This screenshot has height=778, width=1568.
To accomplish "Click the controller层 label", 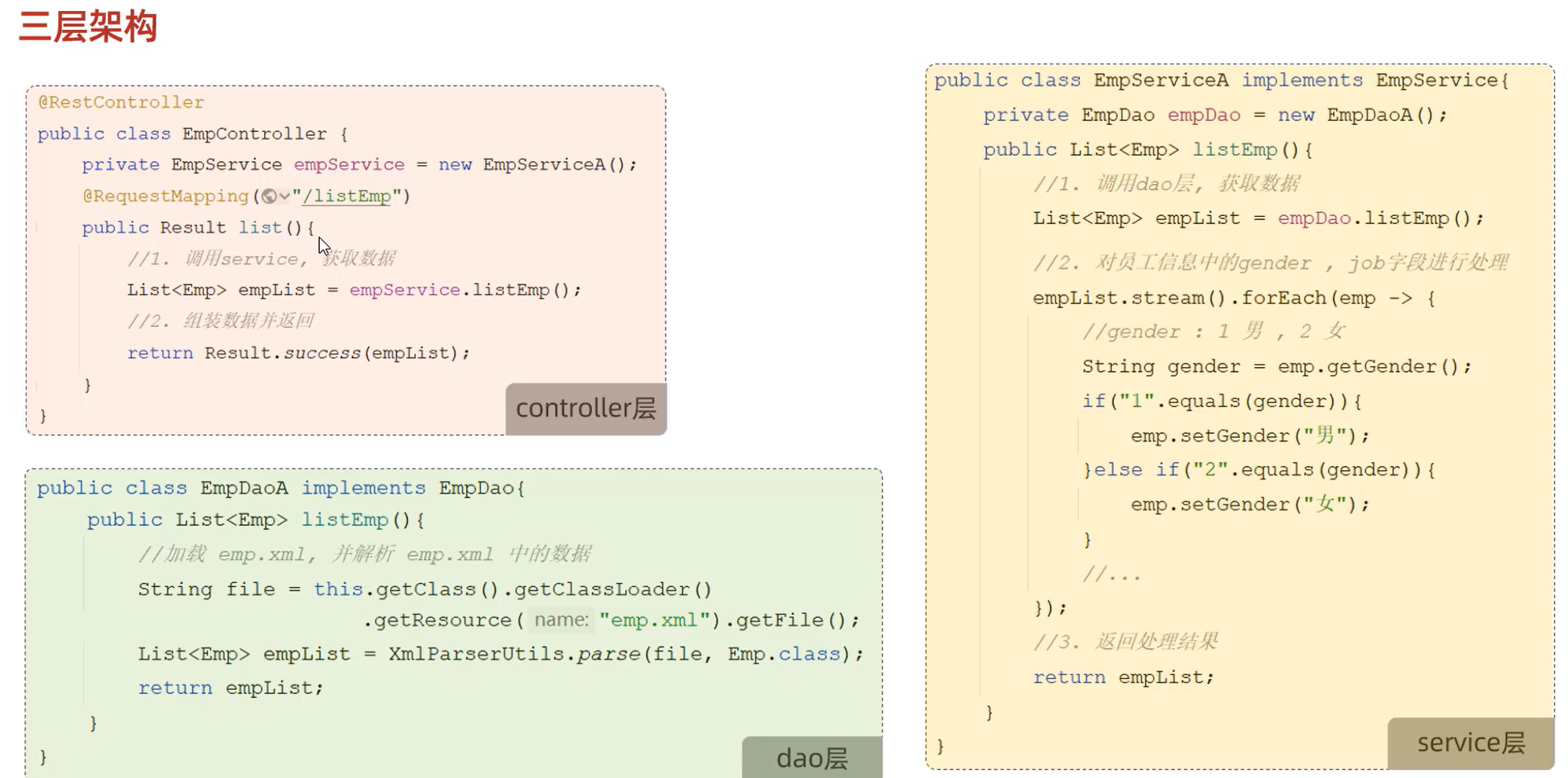I will point(586,409).
